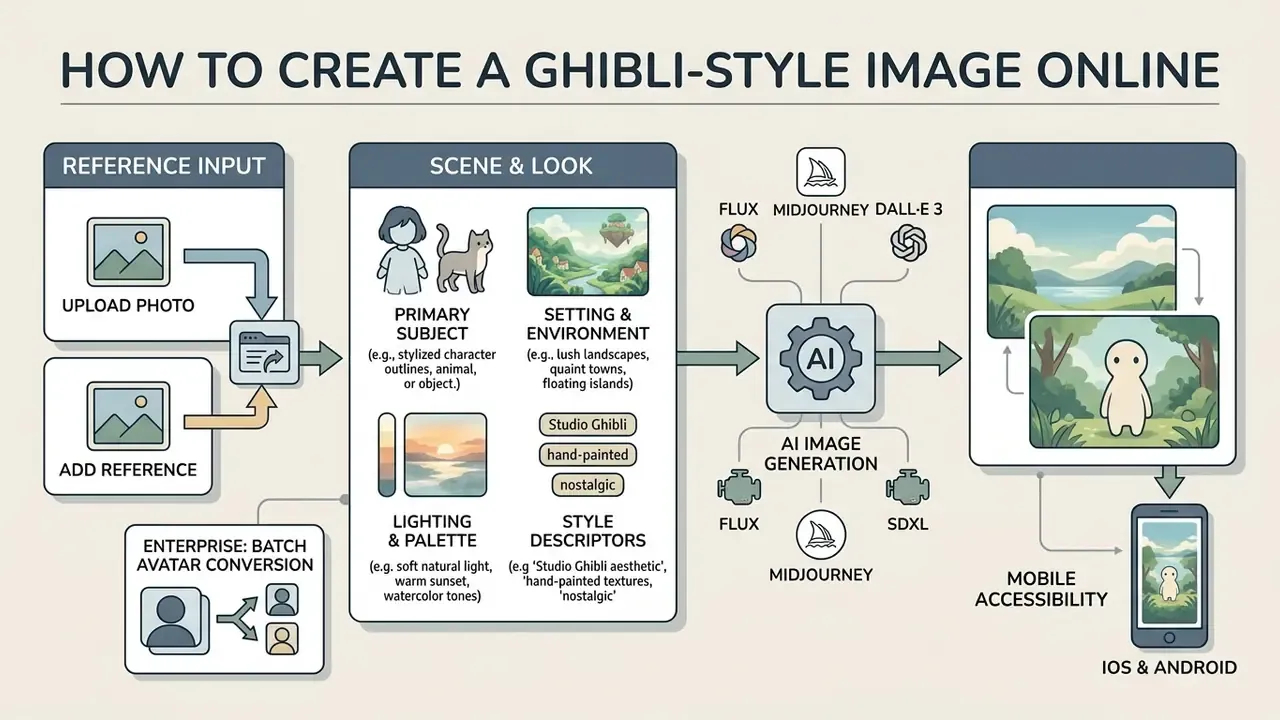1280x720 pixels.
Task: Click the lower Flux engine icon
Action: [738, 490]
